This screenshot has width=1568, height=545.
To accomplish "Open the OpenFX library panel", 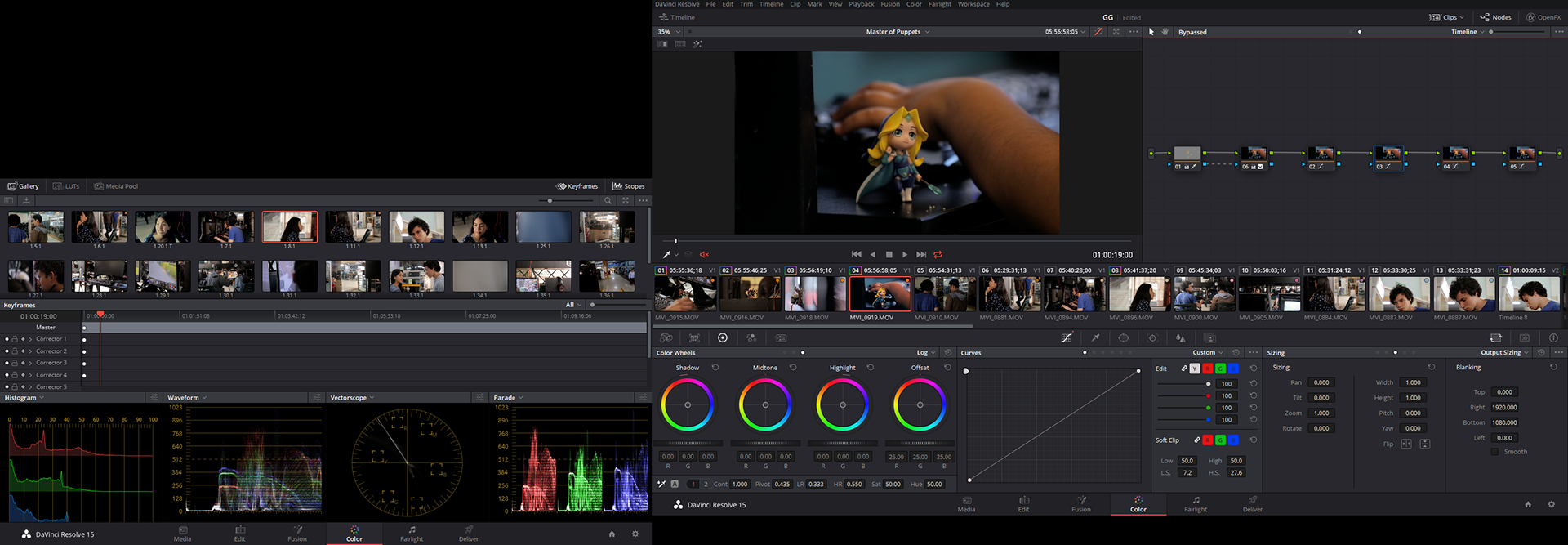I will [1543, 17].
